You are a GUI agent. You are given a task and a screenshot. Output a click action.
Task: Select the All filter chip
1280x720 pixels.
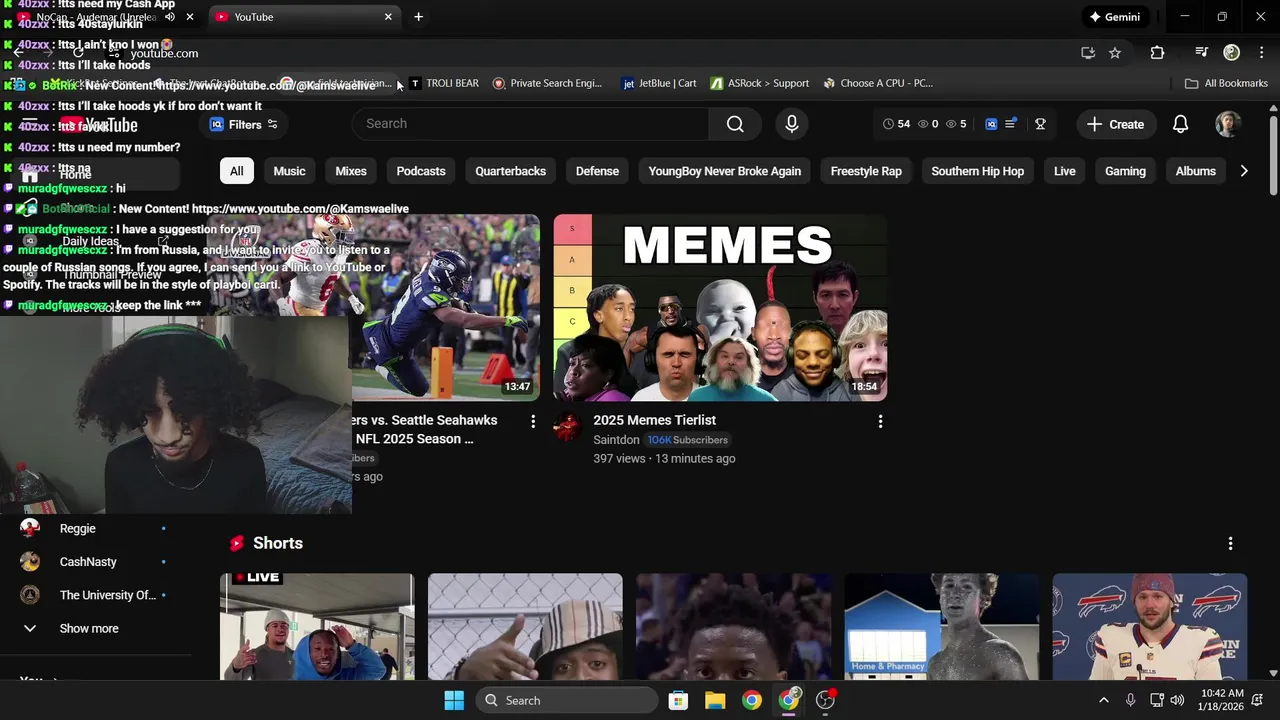tap(236, 171)
